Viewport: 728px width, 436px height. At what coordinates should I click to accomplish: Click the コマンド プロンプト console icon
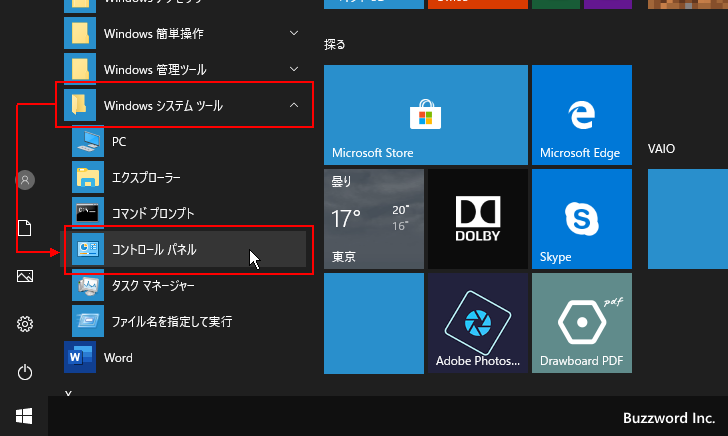tap(88, 213)
